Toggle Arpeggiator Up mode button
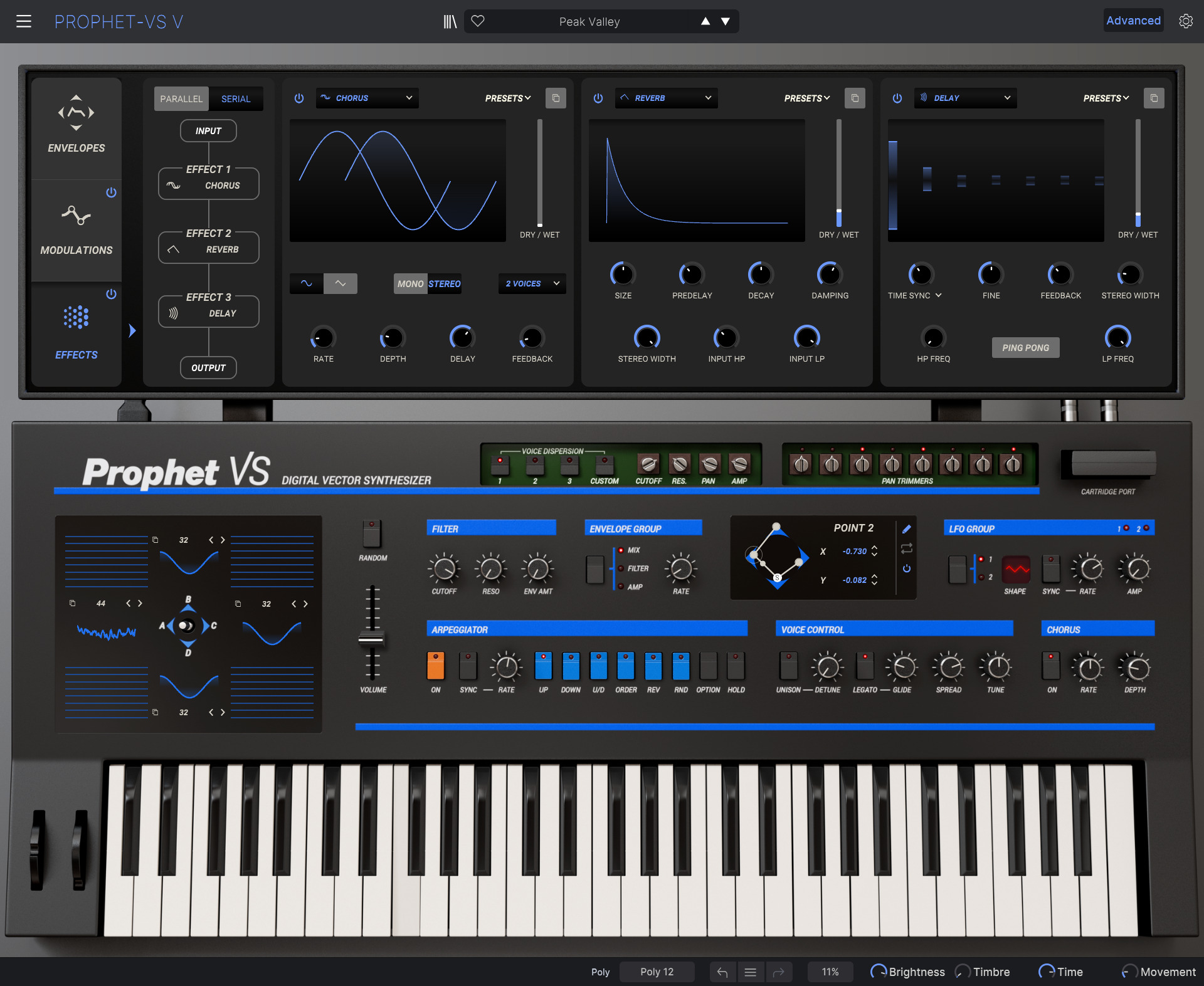 543,666
